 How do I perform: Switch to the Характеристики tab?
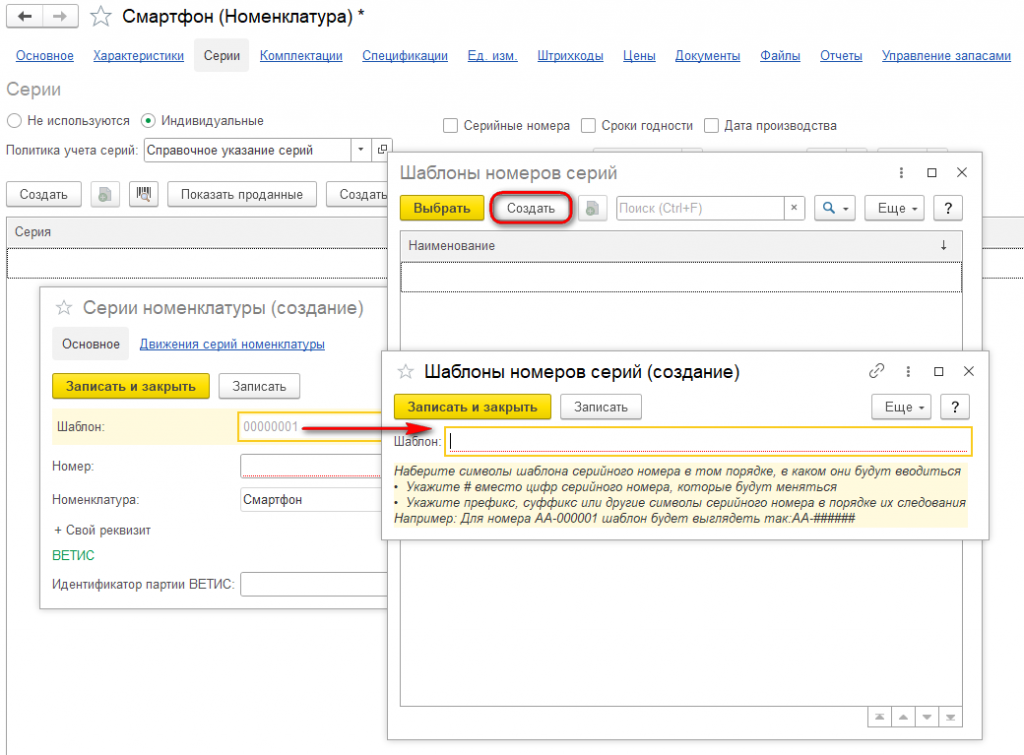tap(138, 56)
